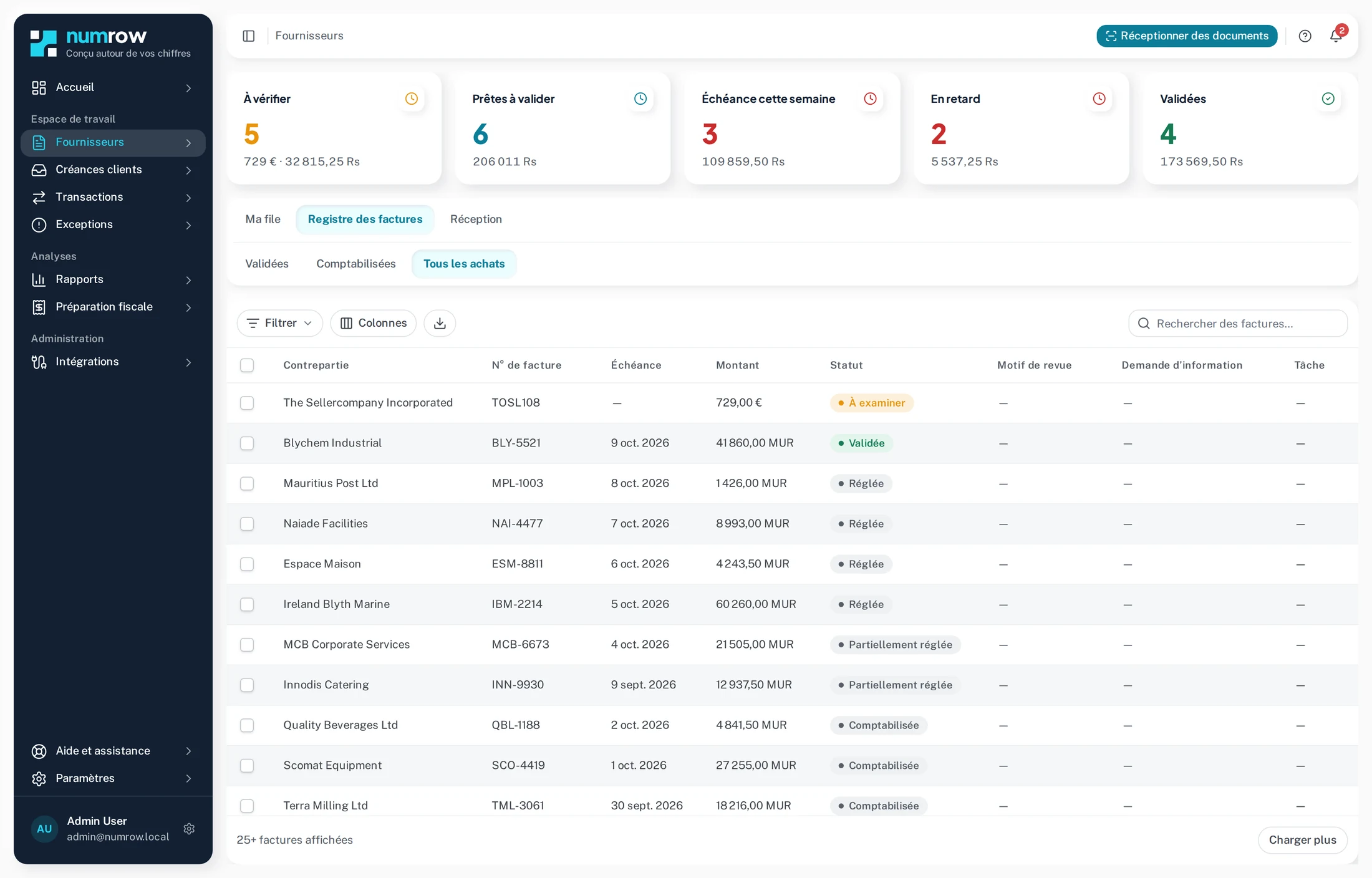Click the clock icon on Échéance cette semaine card
Viewport: 1372px width, 878px height.
(870, 99)
